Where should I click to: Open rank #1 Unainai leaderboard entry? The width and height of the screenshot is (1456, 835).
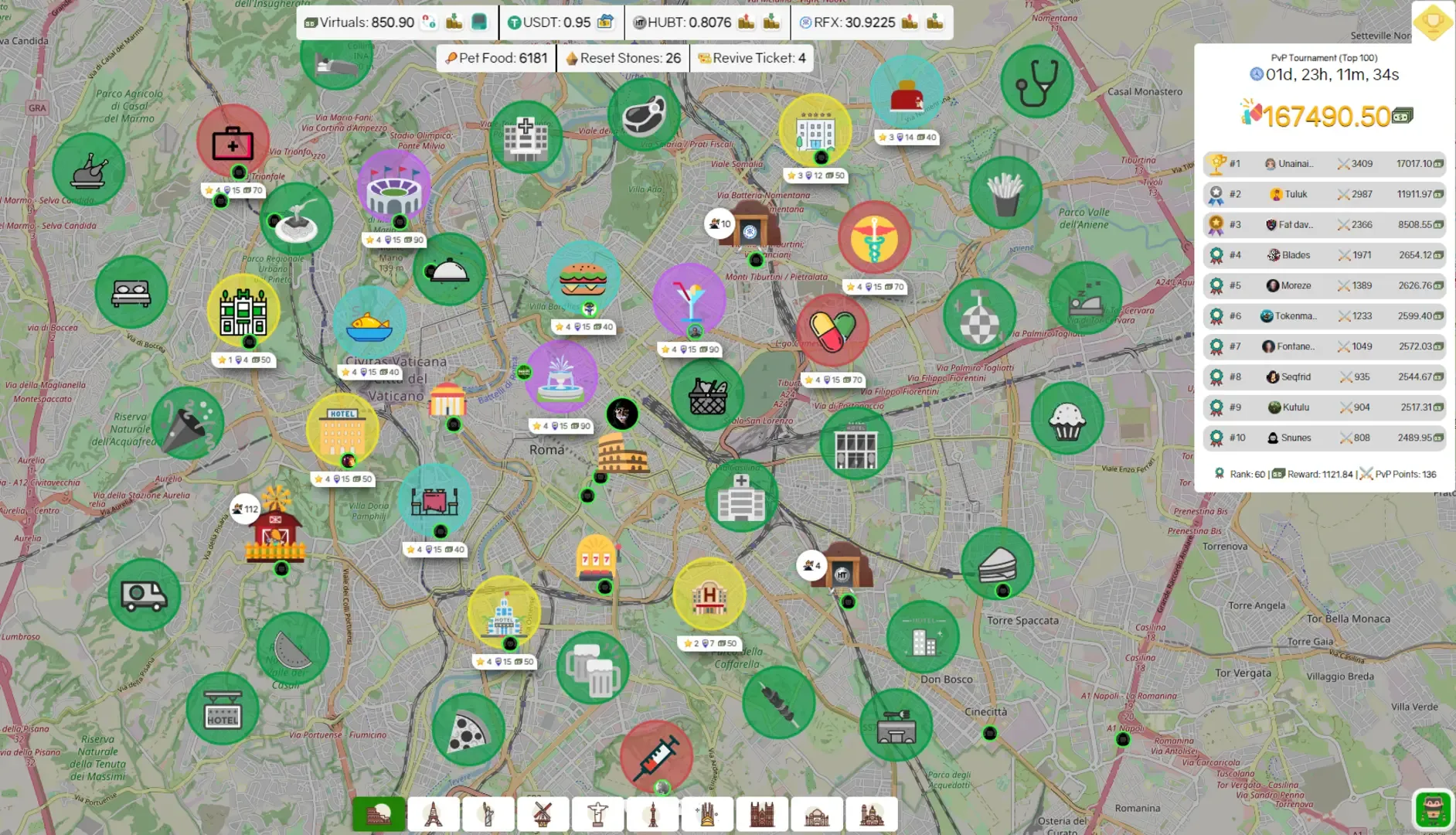coord(1324,164)
